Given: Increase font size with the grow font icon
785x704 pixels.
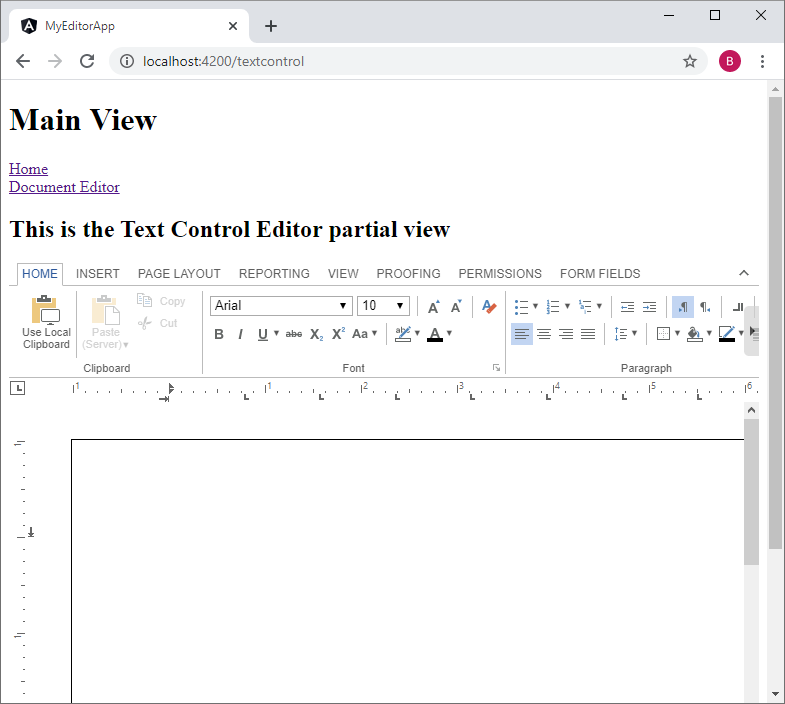Looking at the screenshot, I should [x=434, y=306].
